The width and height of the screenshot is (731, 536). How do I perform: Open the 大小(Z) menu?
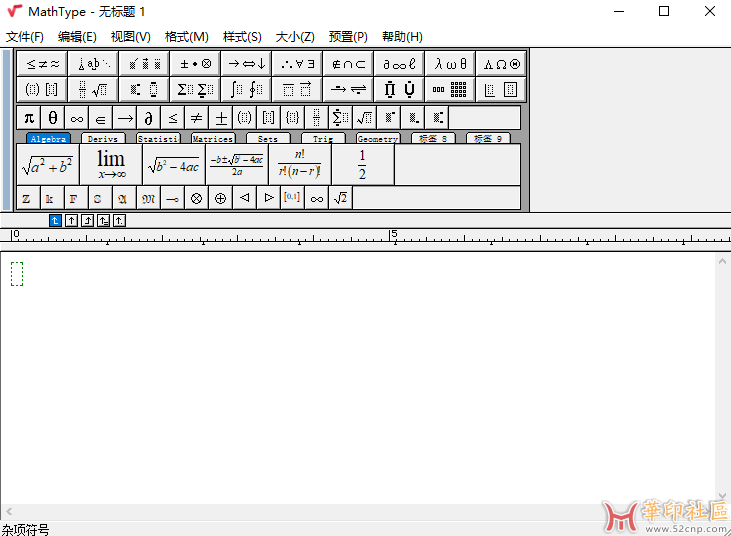[x=295, y=37]
